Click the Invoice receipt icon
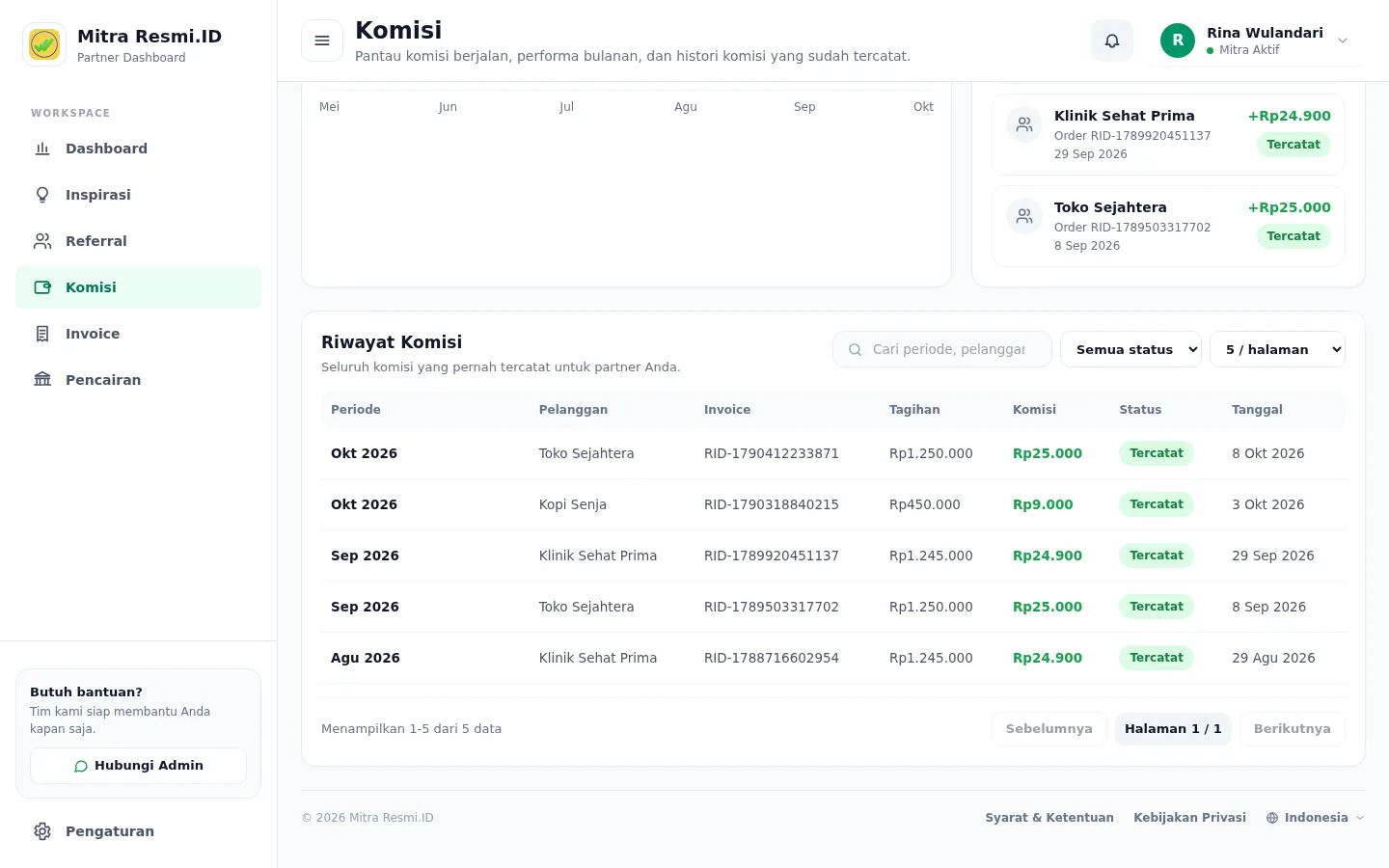This screenshot has height=868, width=1389. (x=42, y=334)
